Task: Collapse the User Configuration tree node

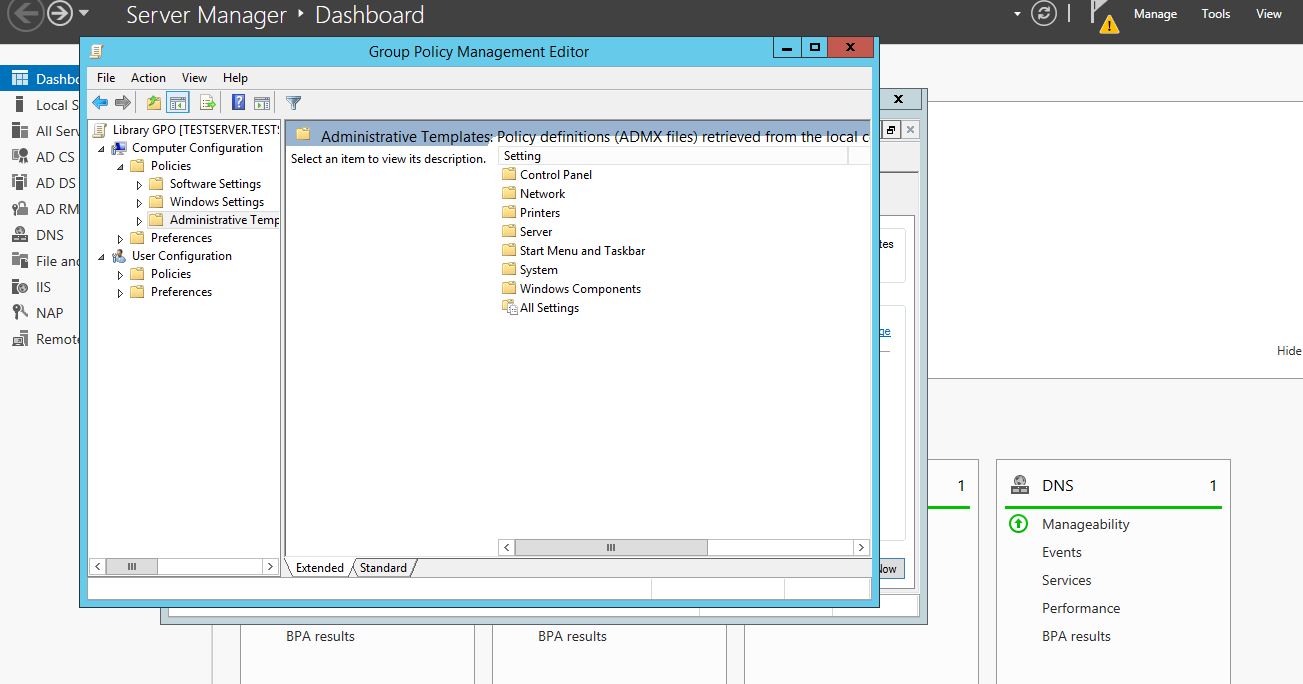Action: pyautogui.click(x=102, y=256)
